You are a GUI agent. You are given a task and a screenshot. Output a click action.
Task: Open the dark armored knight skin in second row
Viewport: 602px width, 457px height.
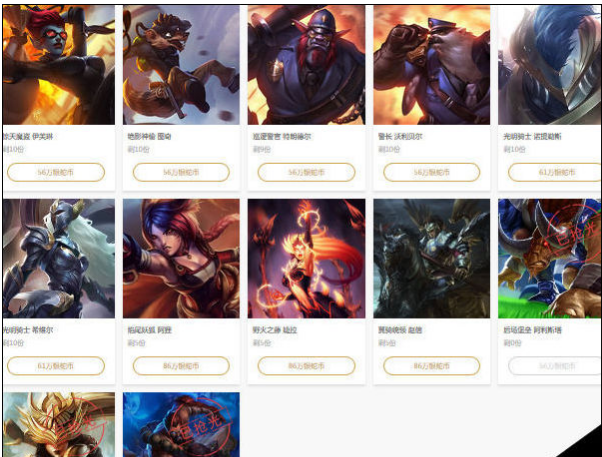[x=59, y=258]
